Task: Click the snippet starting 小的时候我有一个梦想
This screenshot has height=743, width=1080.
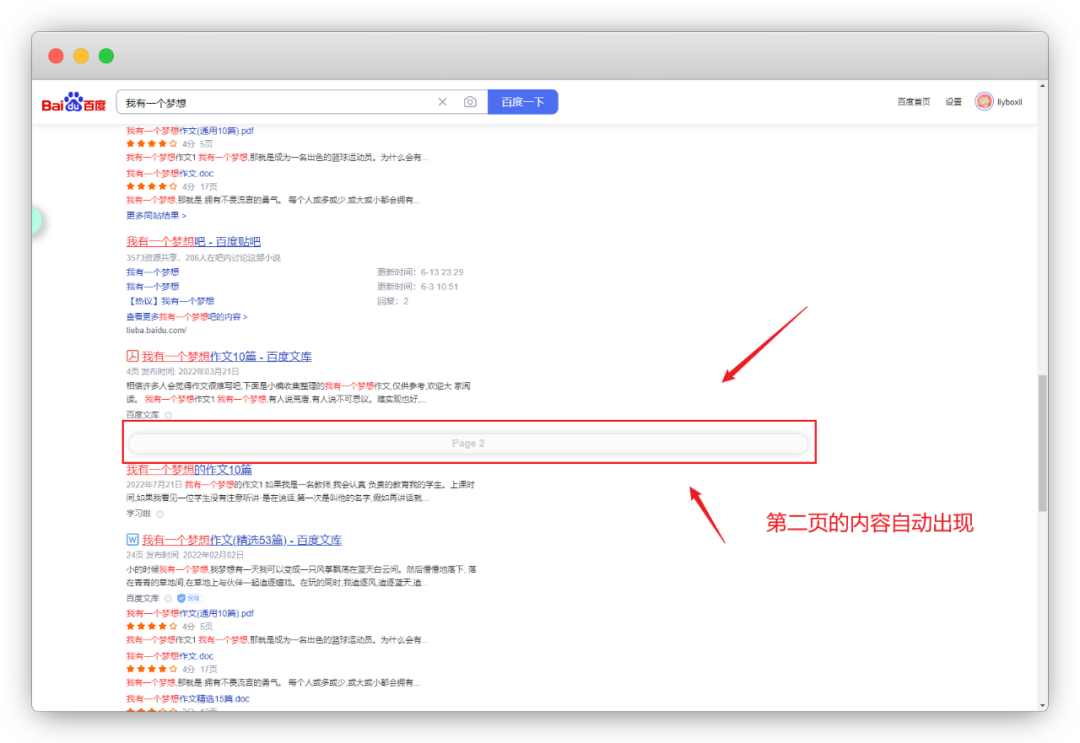Action: pos(301,576)
